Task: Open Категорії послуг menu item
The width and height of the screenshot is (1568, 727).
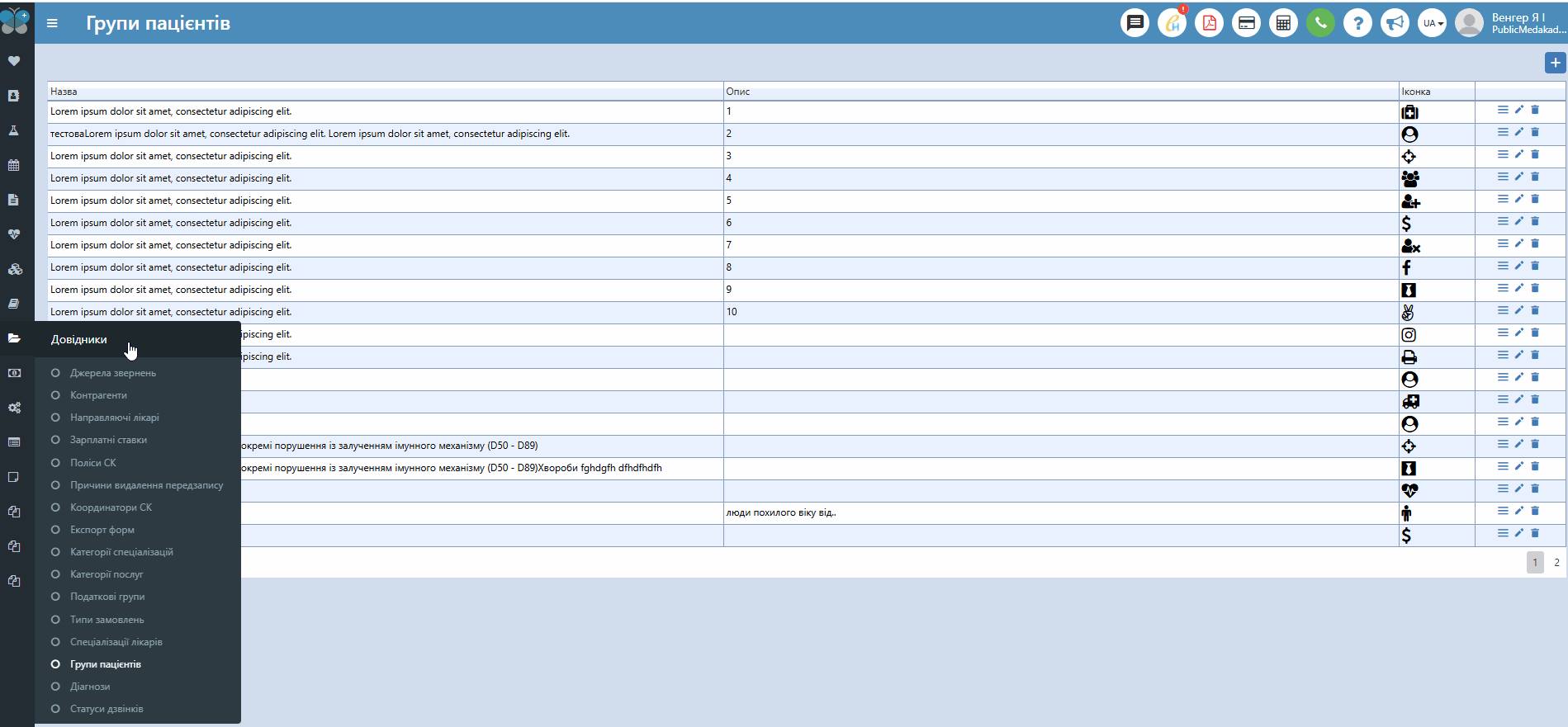Action: pyautogui.click(x=107, y=574)
